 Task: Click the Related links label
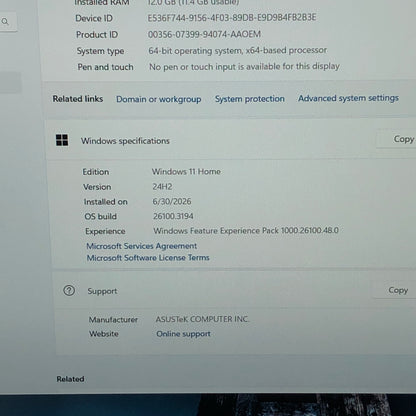78,99
